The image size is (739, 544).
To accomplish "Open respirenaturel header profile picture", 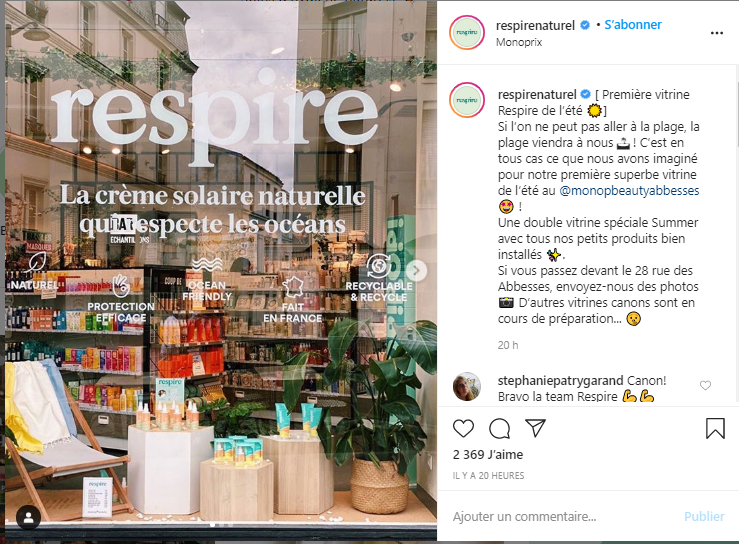I will pos(467,32).
